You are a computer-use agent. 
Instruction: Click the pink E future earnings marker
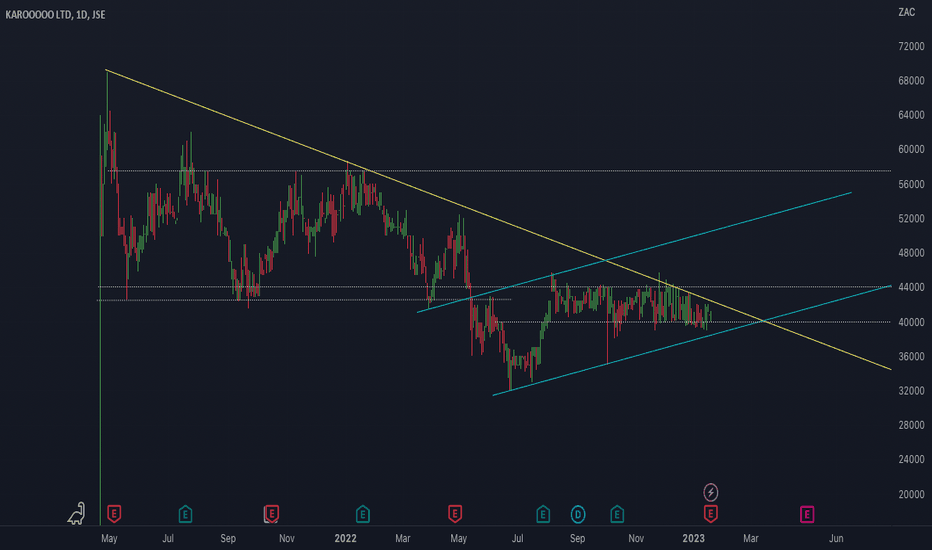(807, 514)
